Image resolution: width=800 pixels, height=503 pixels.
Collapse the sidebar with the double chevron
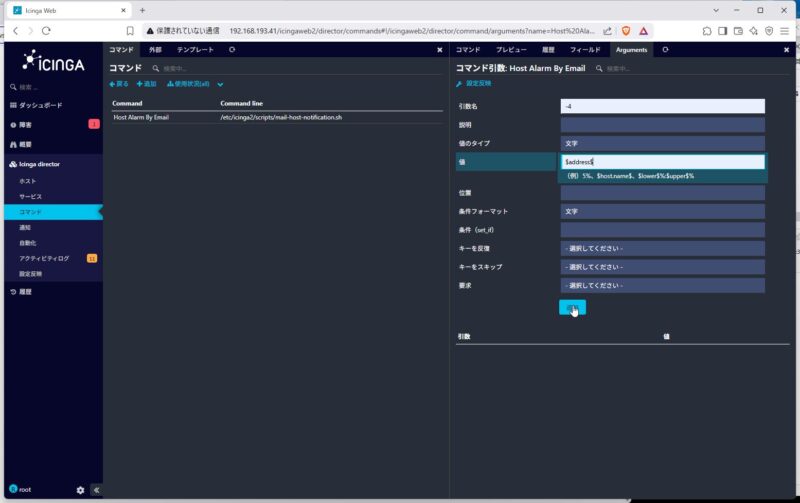tap(96, 490)
